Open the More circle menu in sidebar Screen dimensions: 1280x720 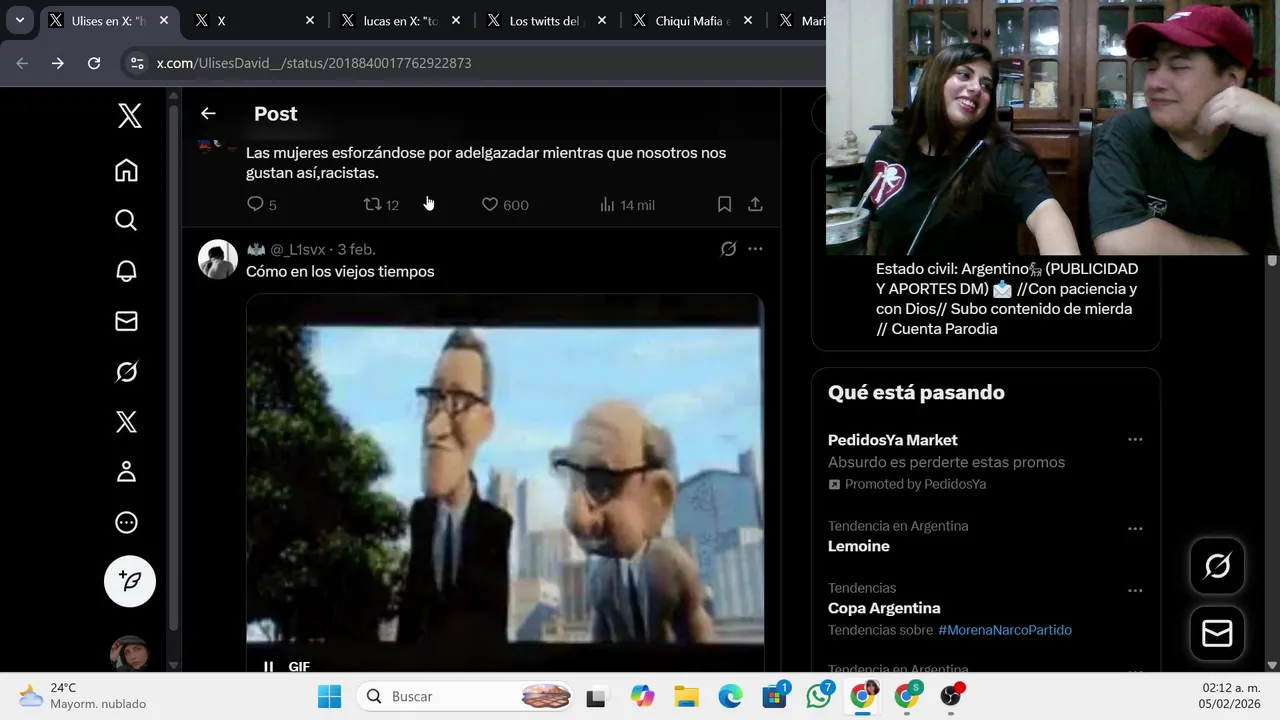coord(126,522)
